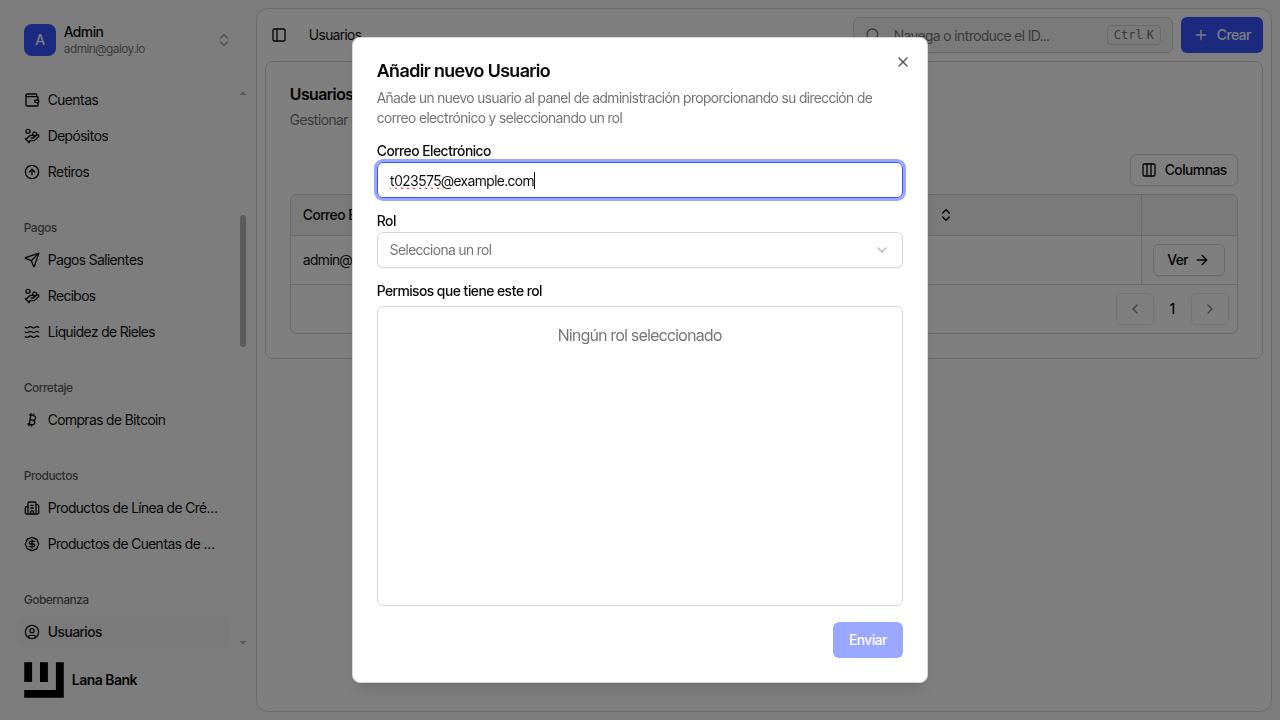Click the Retiros arrow icon
This screenshot has height=720, width=1280.
coord(32,172)
